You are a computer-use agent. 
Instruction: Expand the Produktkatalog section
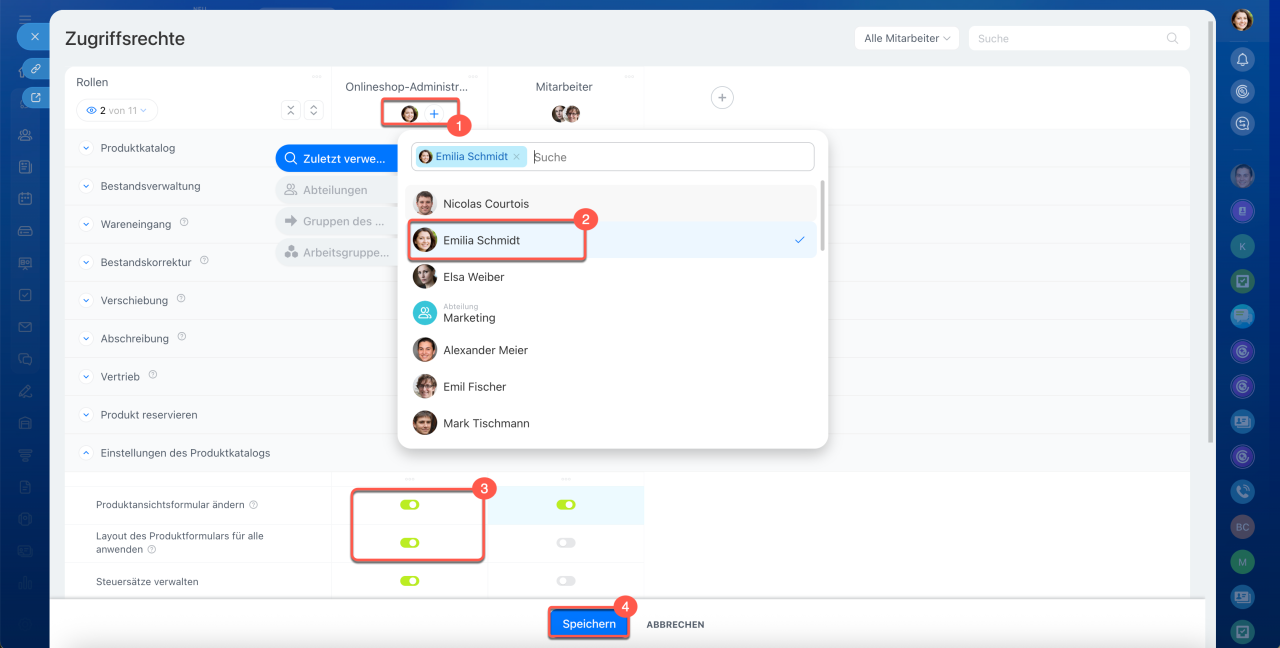pos(85,148)
